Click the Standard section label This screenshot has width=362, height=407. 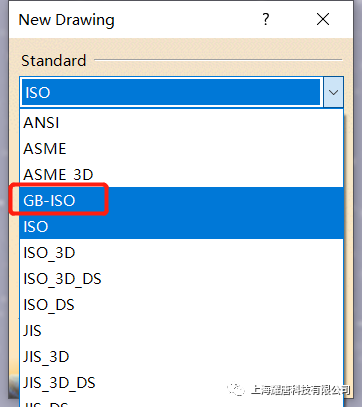pyautogui.click(x=54, y=61)
